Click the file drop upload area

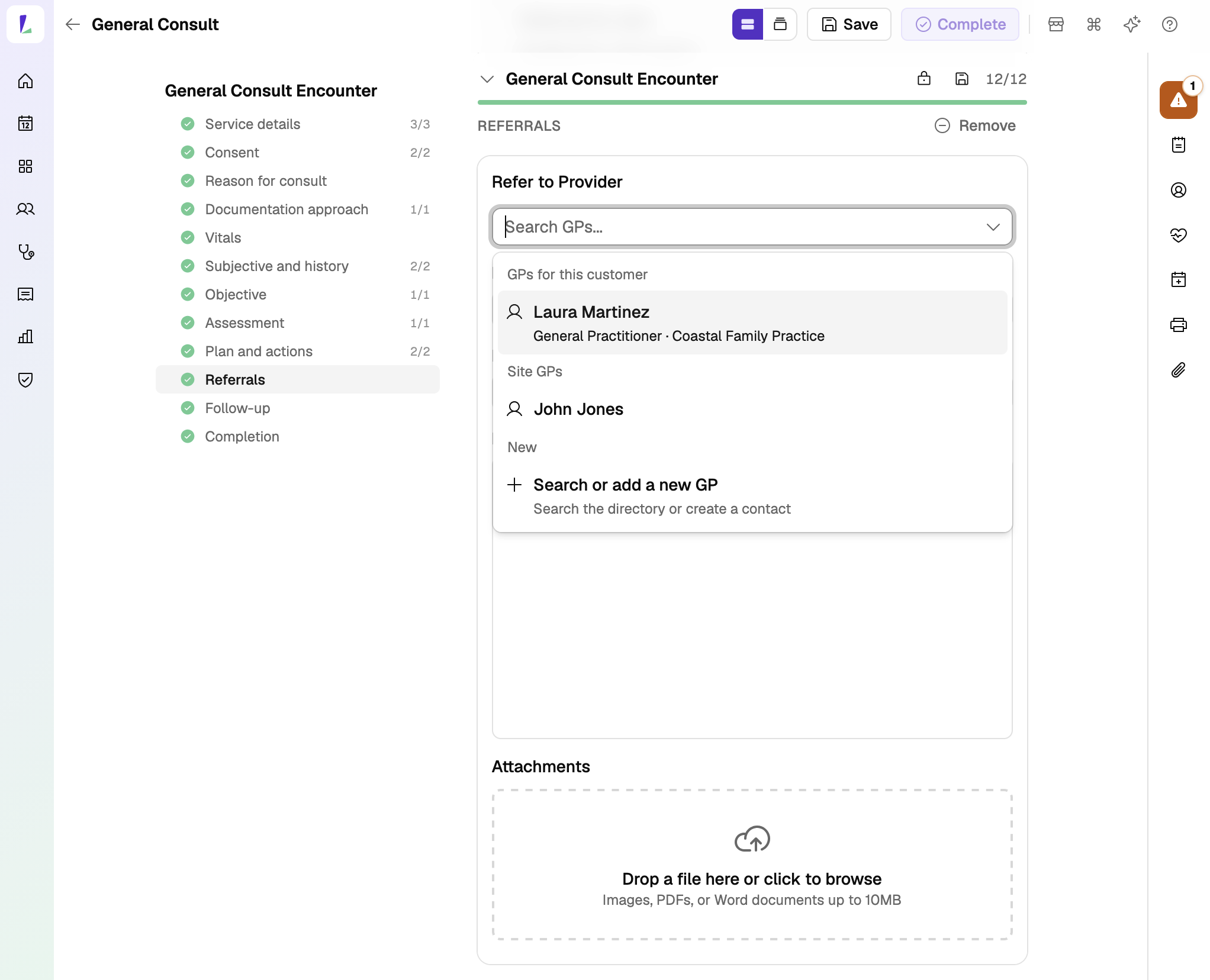[x=752, y=864]
